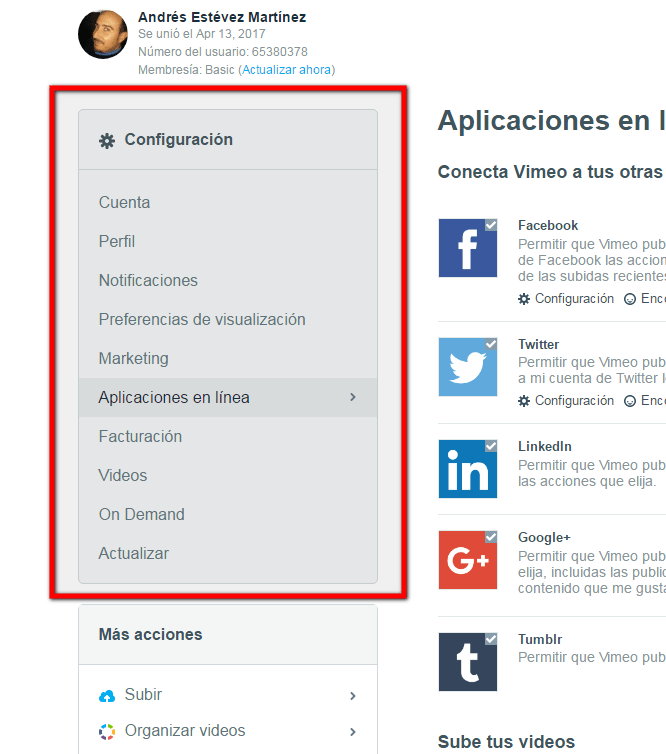Image resolution: width=666 pixels, height=754 pixels.
Task: Click 'Se unió el Apr 13, 2017' text
Action: (201, 34)
